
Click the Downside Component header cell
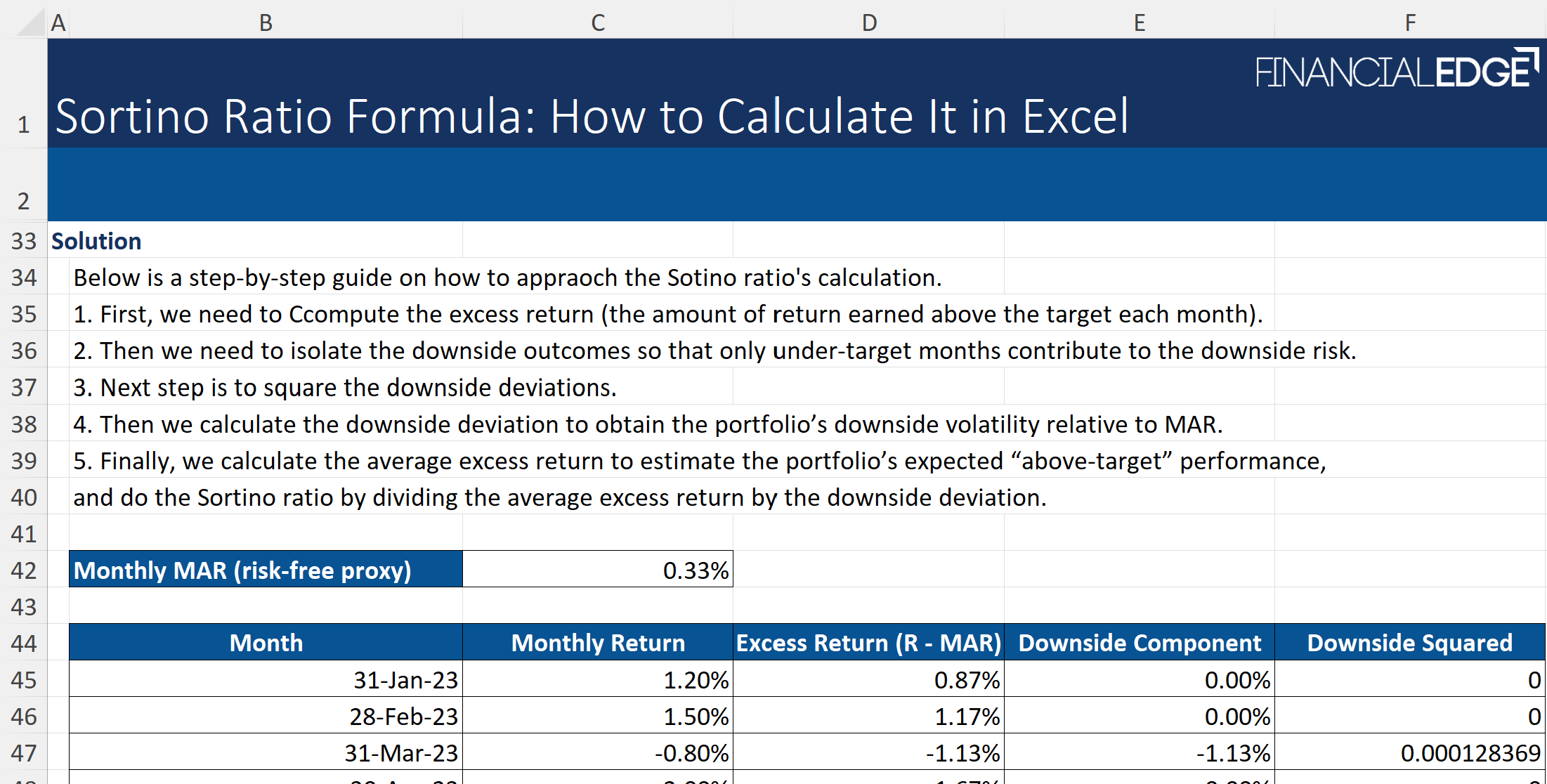(x=1139, y=643)
